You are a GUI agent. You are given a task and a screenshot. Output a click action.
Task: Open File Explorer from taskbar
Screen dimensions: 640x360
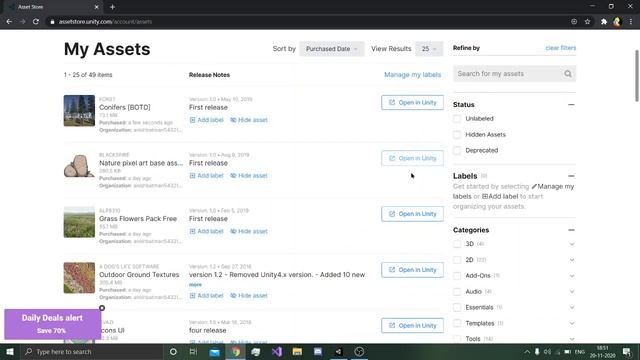click(x=297, y=351)
